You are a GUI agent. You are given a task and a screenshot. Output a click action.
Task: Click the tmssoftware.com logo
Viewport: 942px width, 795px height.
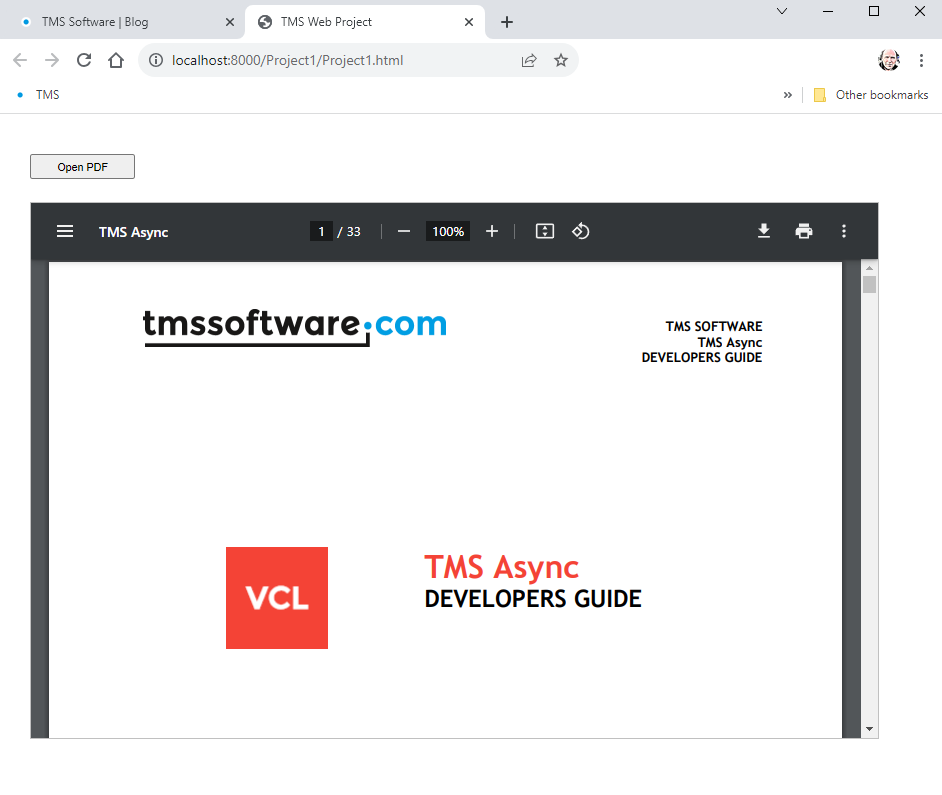click(295, 327)
